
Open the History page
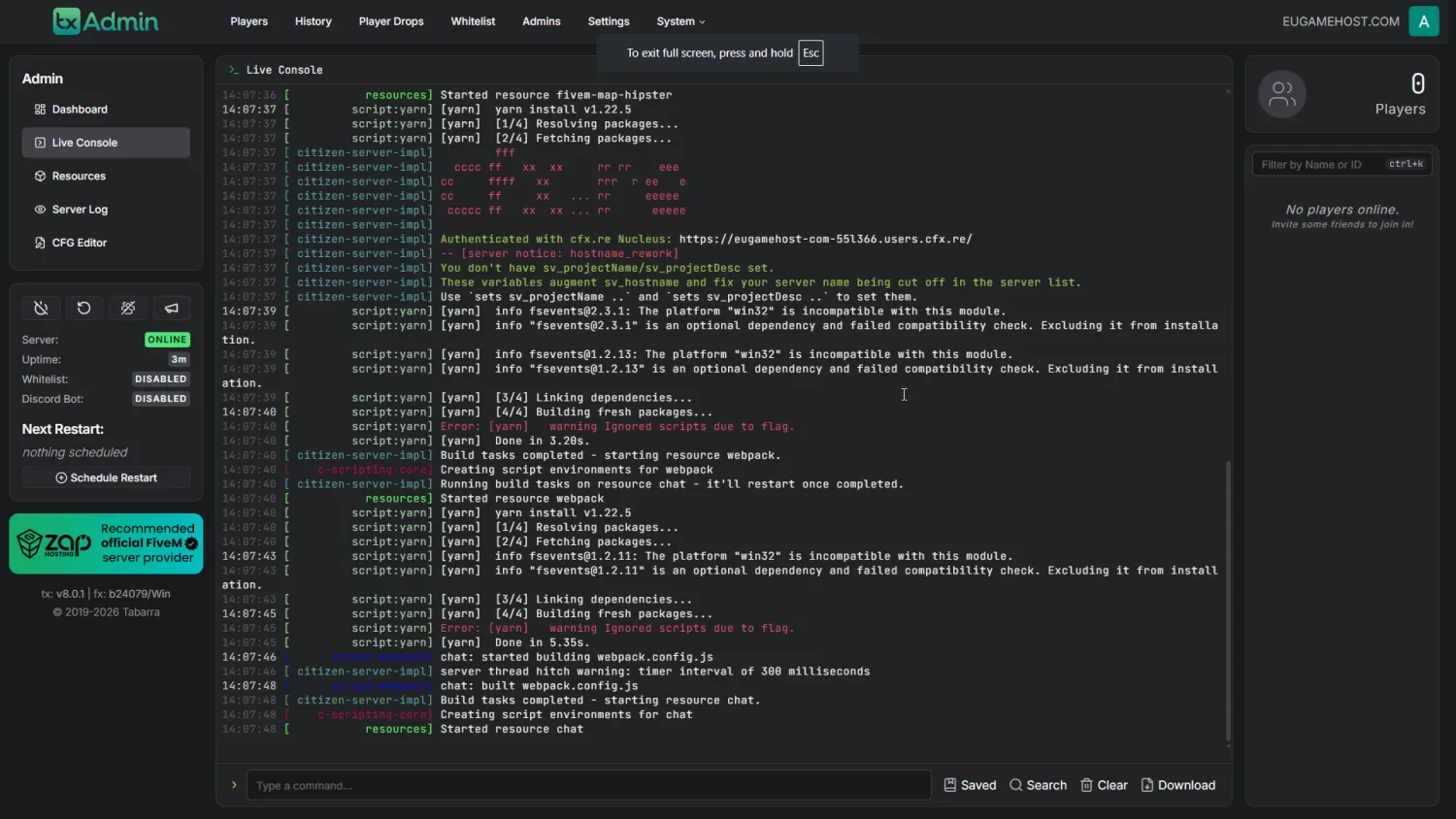[x=314, y=21]
